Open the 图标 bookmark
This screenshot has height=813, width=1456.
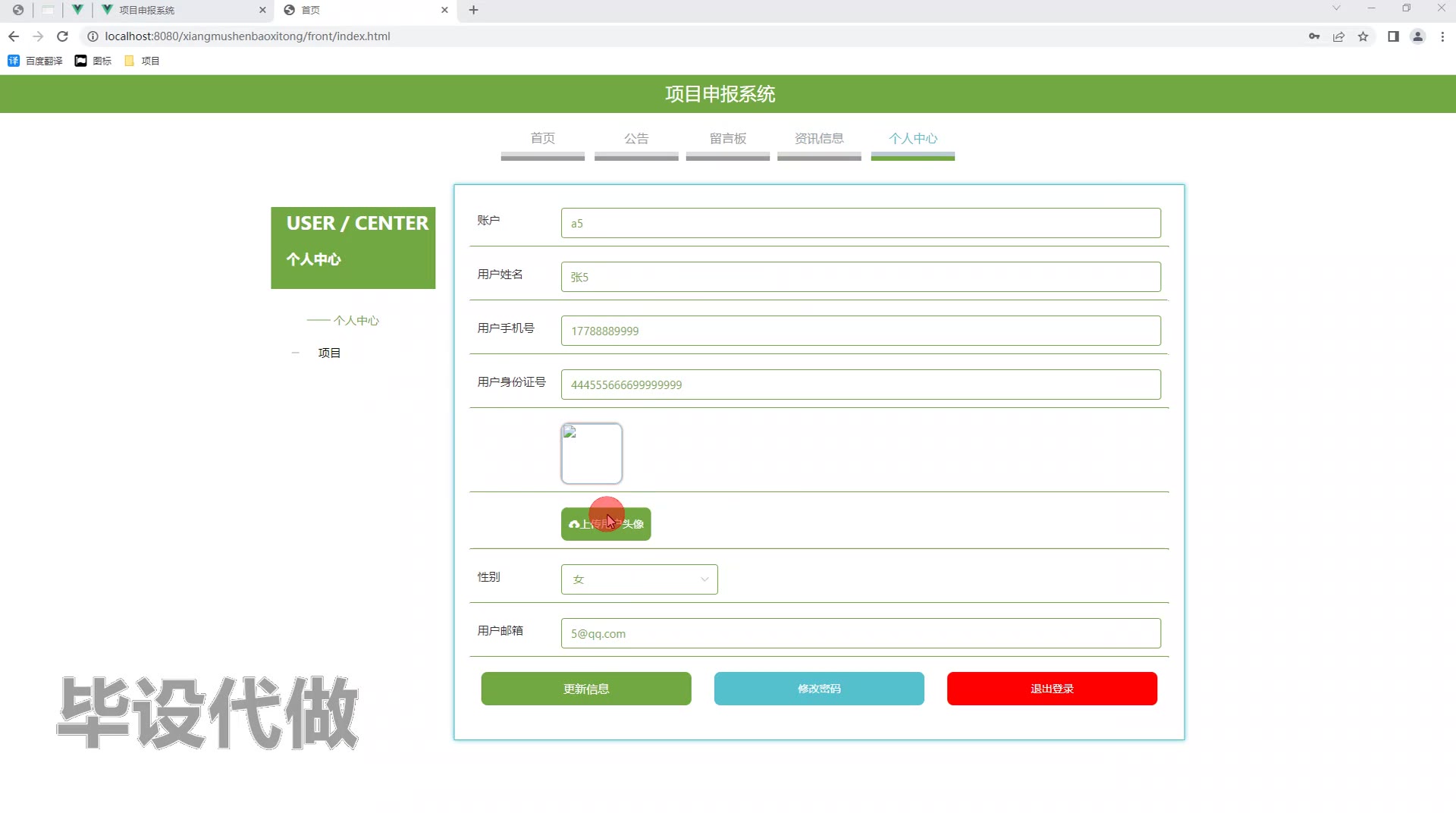(93, 61)
